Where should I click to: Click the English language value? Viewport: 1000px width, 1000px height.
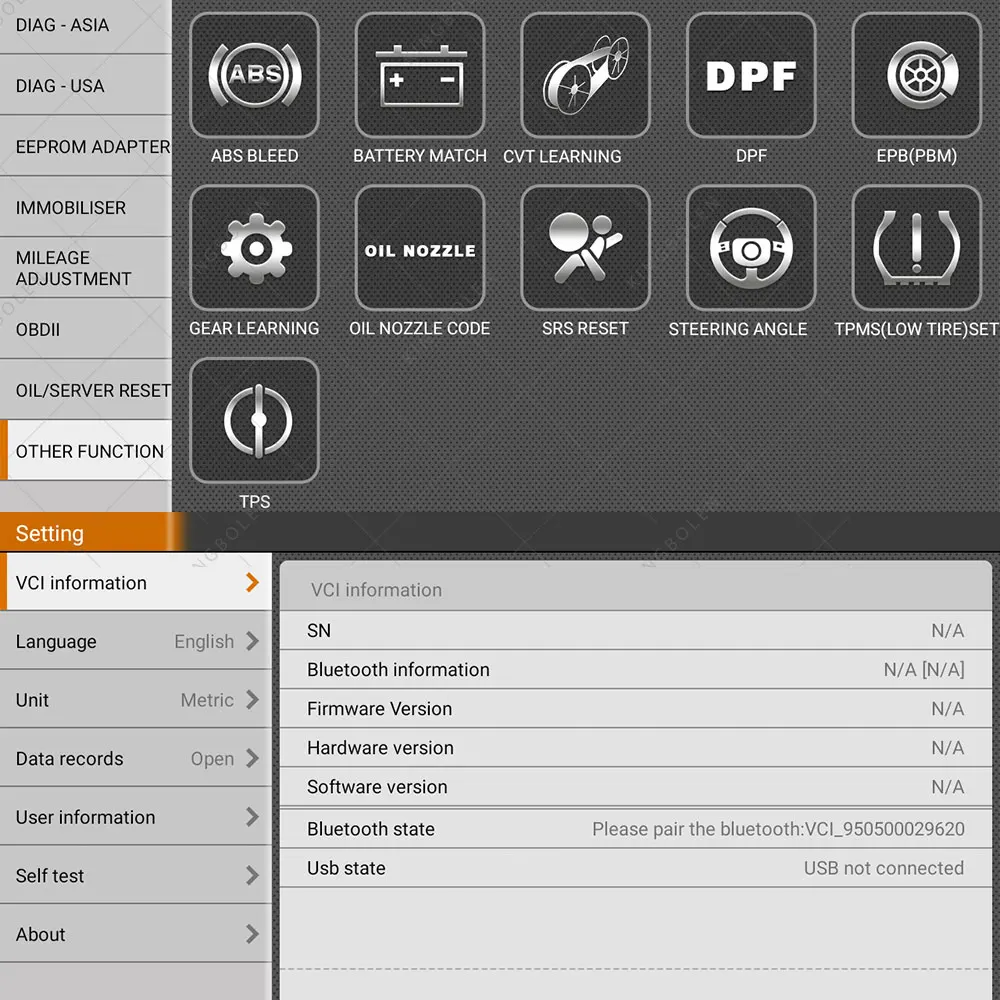pyautogui.click(x=204, y=642)
